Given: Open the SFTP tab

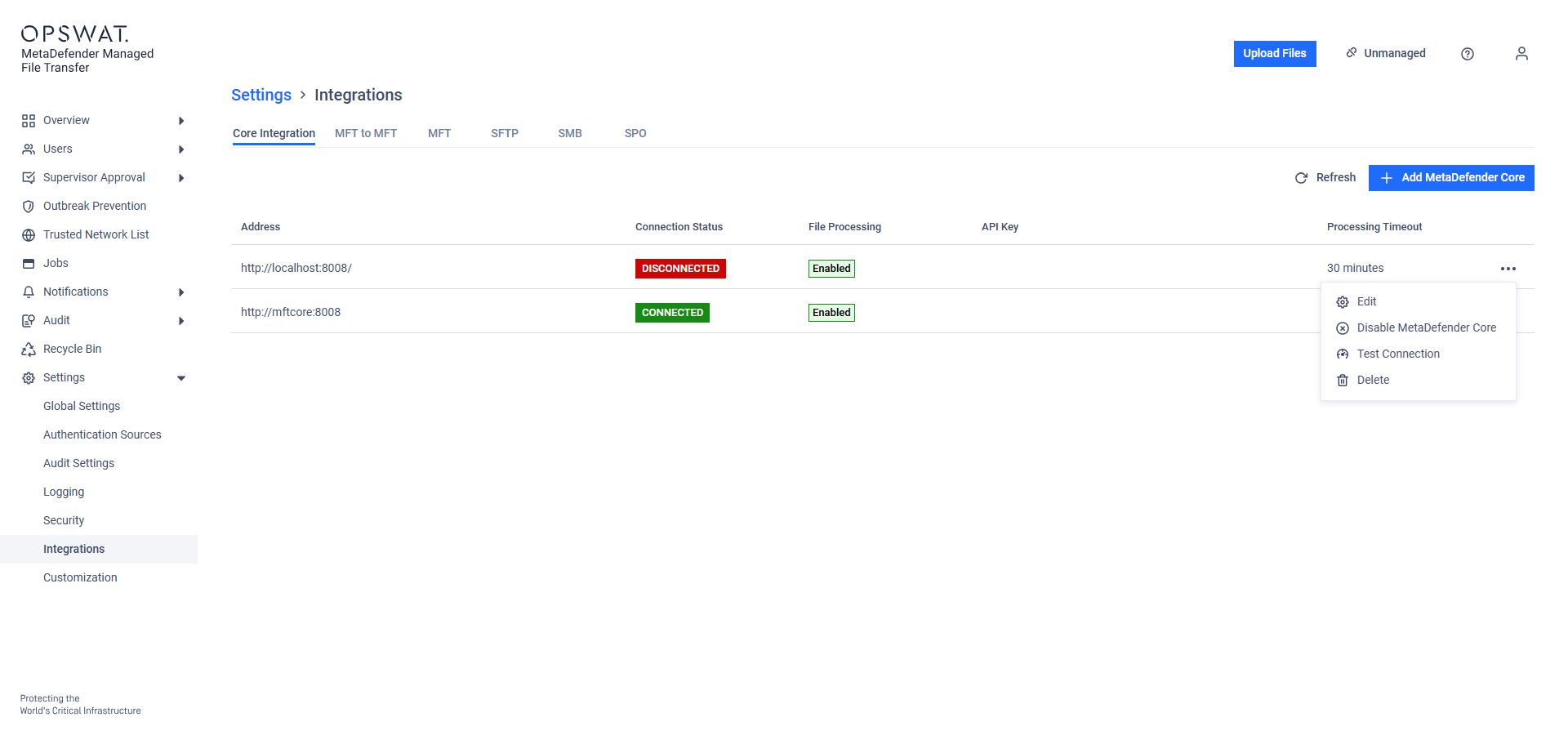Looking at the screenshot, I should click(505, 133).
